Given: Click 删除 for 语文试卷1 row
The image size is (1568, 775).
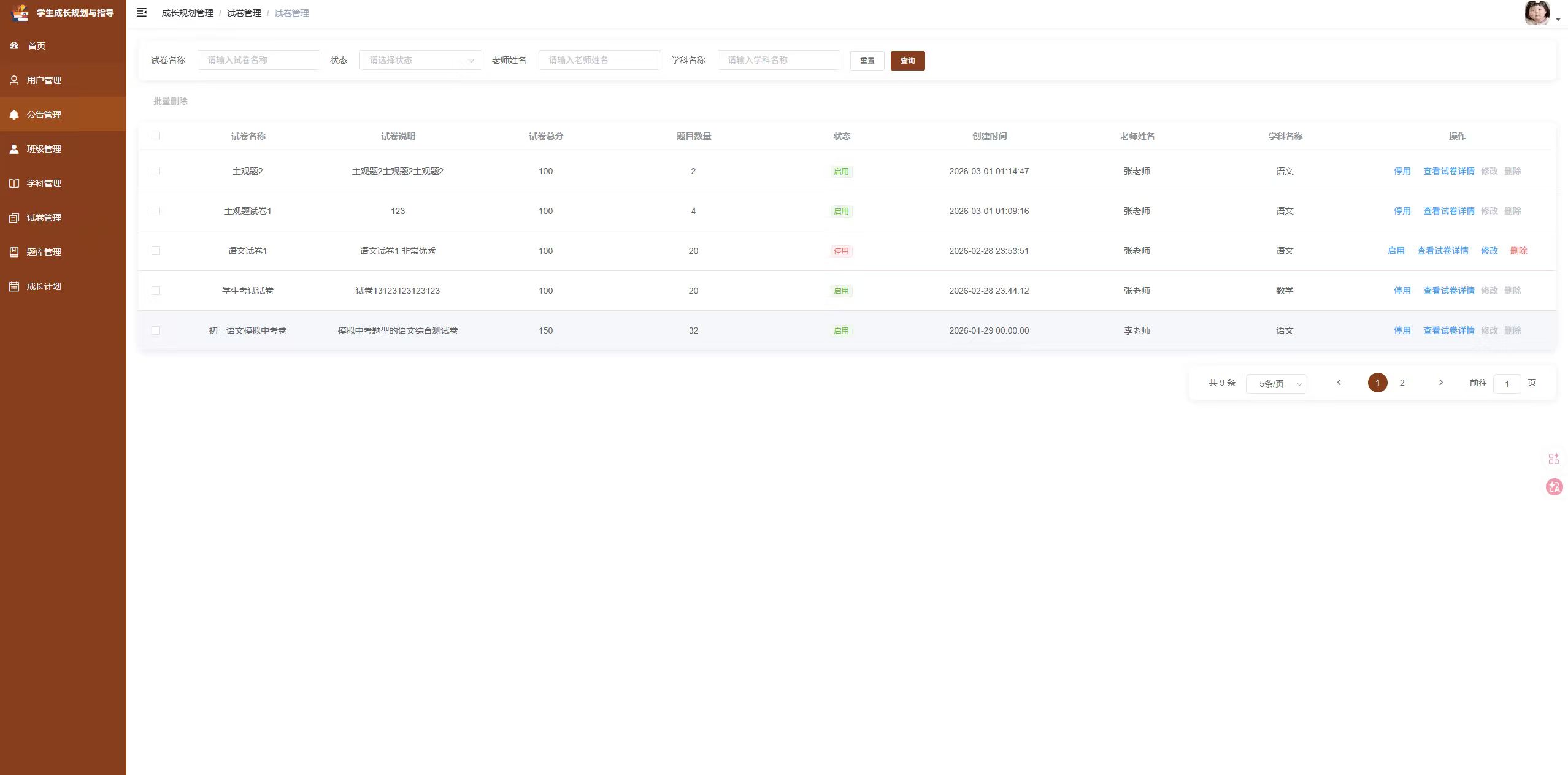Looking at the screenshot, I should tap(1518, 251).
